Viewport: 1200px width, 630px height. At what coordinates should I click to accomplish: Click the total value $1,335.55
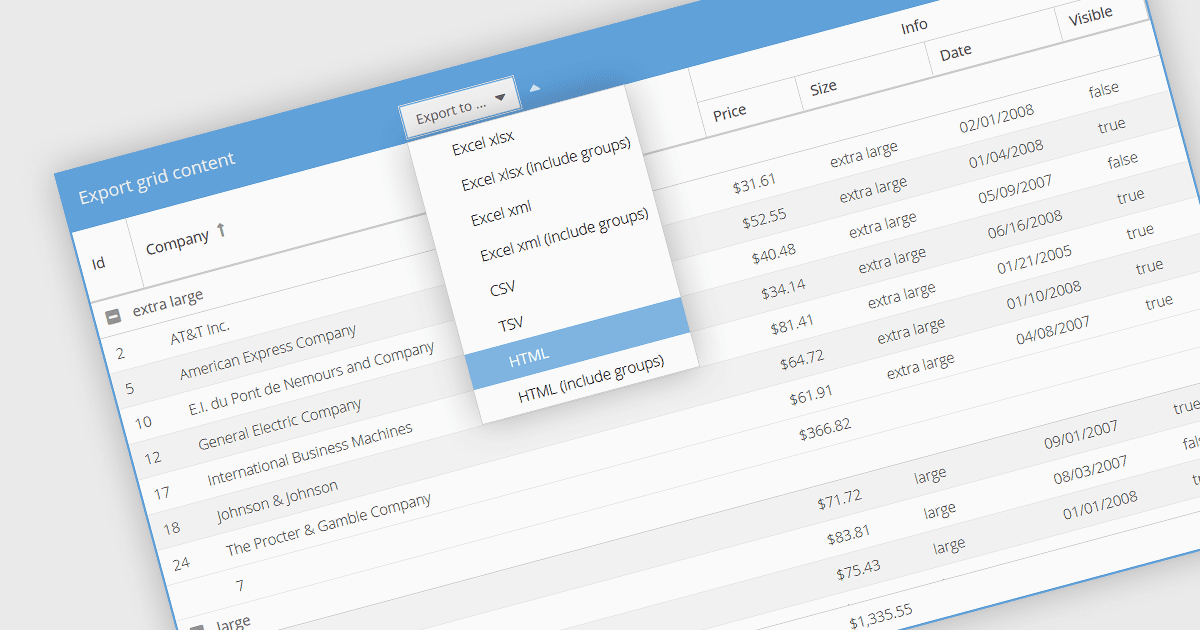[x=882, y=617]
